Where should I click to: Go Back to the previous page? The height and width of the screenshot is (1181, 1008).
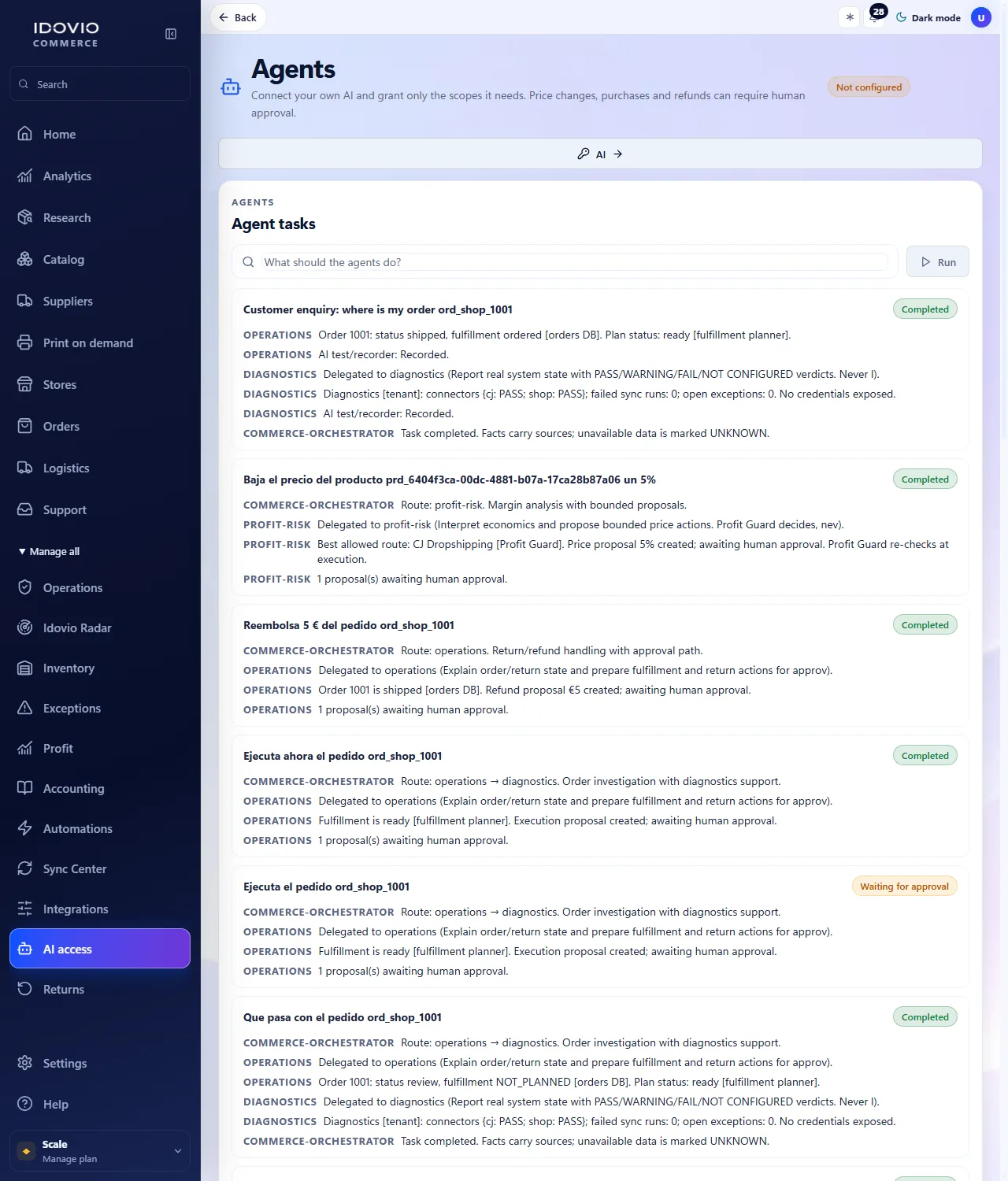[238, 17]
